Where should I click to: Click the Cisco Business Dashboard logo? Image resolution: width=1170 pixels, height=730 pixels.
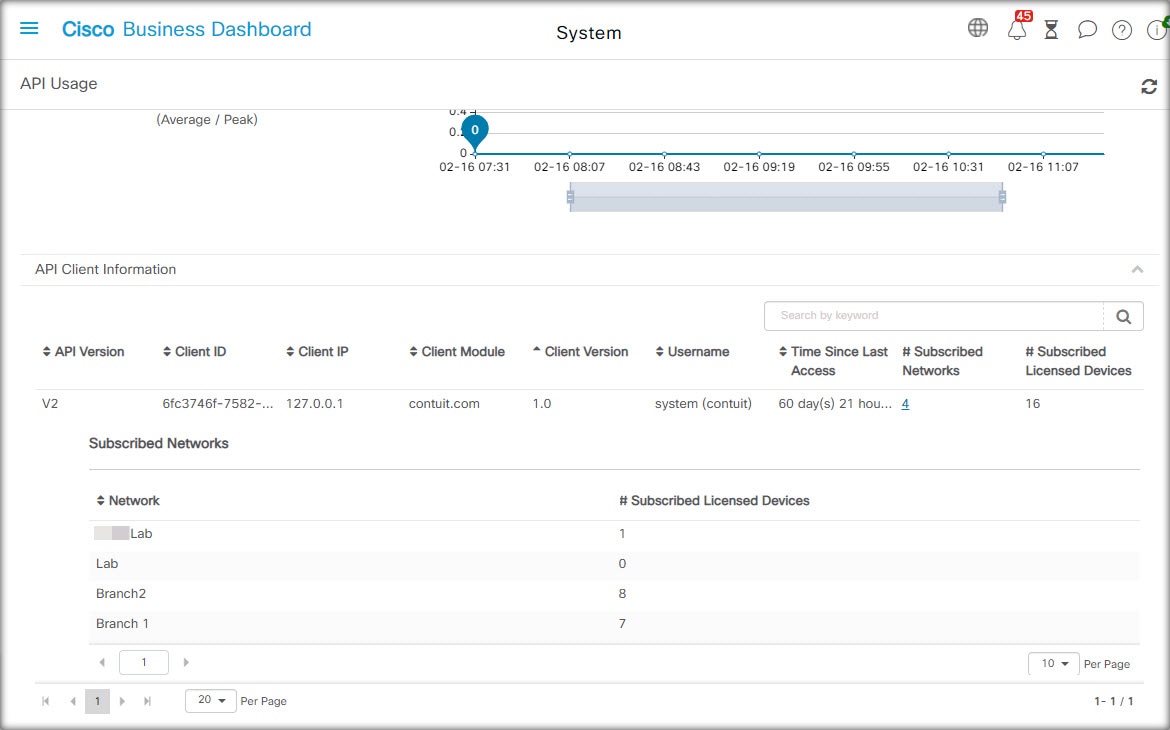click(x=187, y=29)
